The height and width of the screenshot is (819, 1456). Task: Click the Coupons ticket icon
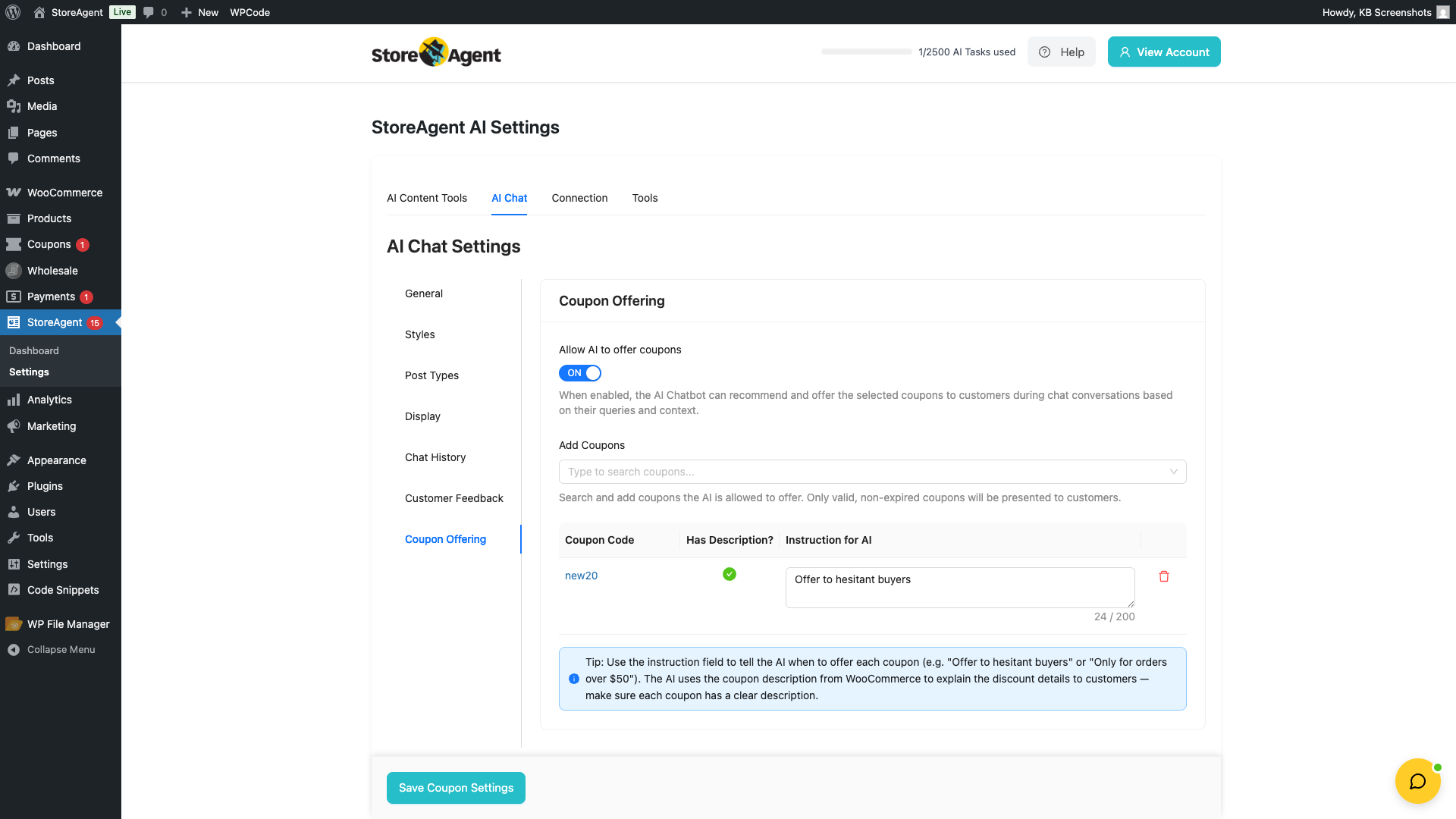[14, 244]
